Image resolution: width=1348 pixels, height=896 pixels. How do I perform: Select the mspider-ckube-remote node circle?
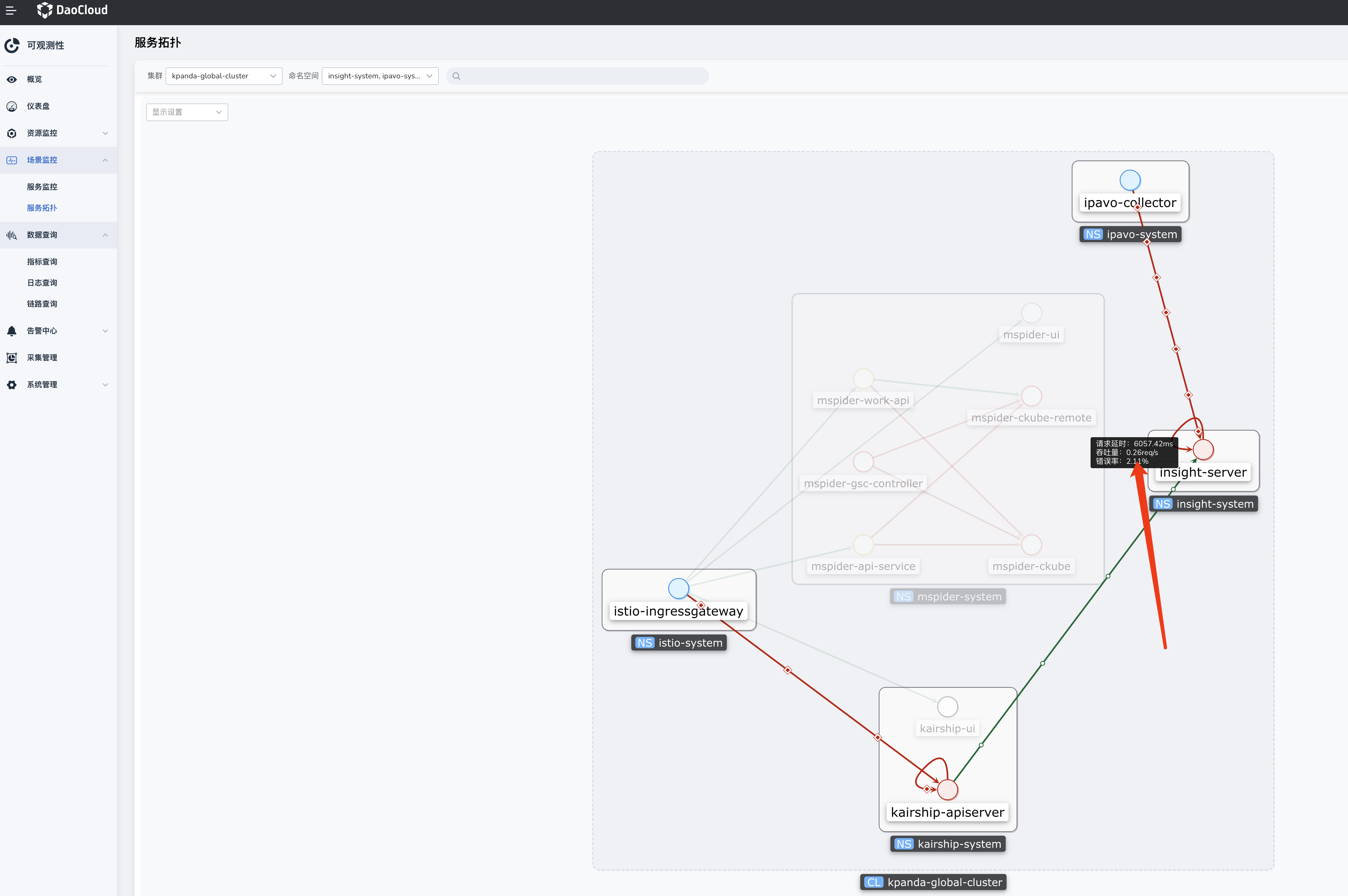click(1031, 396)
